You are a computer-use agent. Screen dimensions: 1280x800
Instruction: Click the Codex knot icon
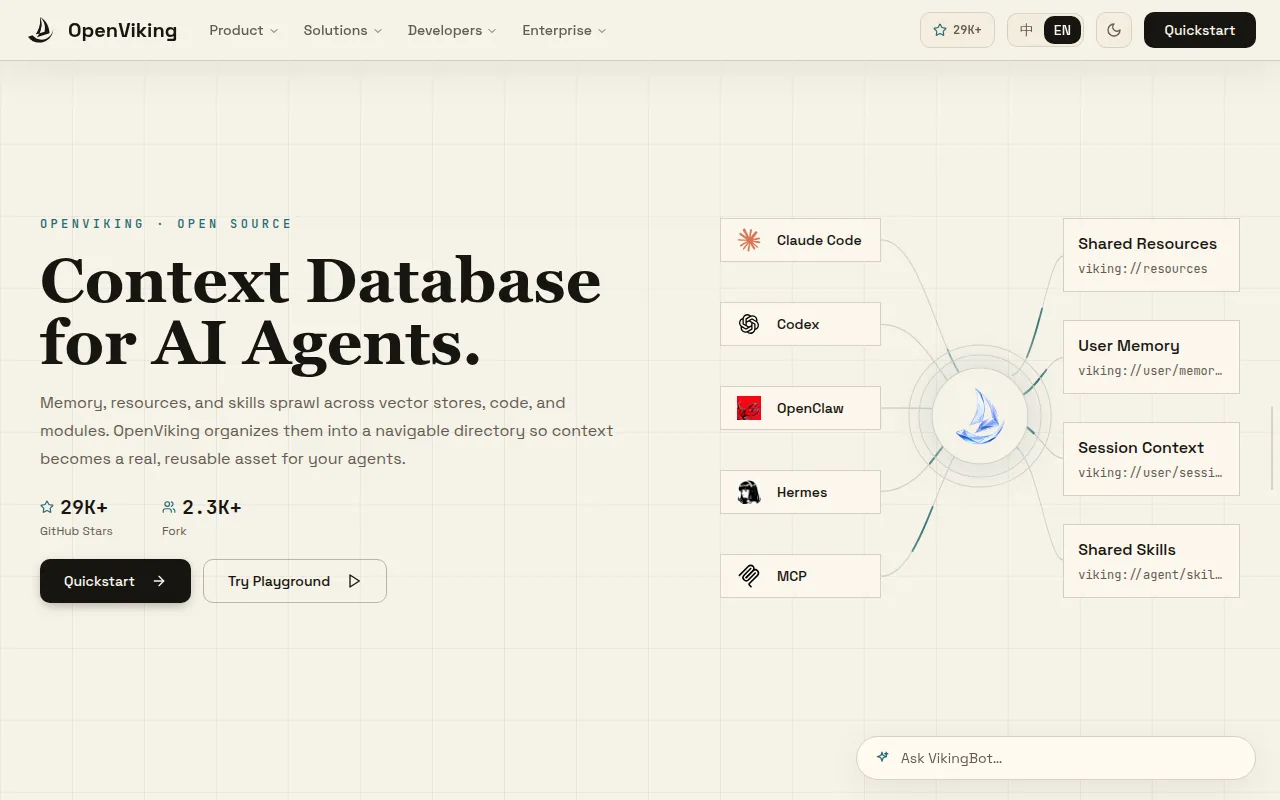[749, 324]
